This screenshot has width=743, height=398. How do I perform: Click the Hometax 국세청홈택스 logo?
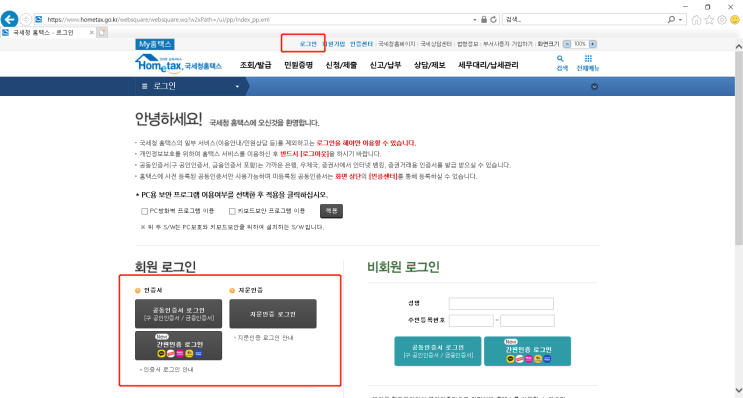[x=178, y=64]
